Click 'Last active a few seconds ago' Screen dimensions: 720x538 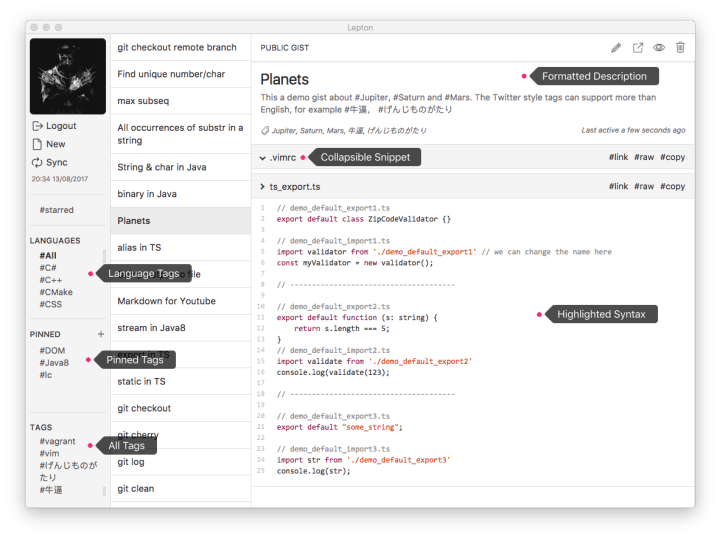click(633, 130)
